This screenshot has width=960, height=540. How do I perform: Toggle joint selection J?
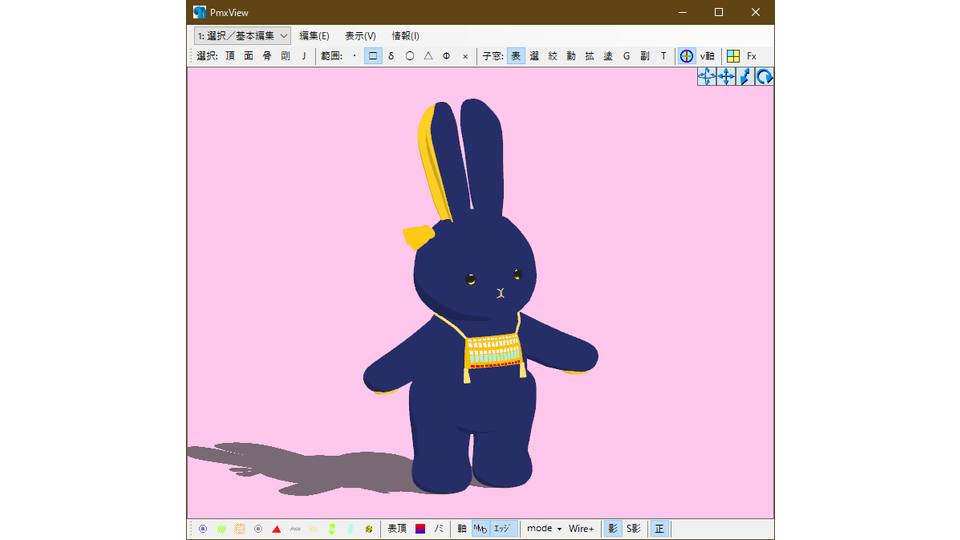point(304,56)
